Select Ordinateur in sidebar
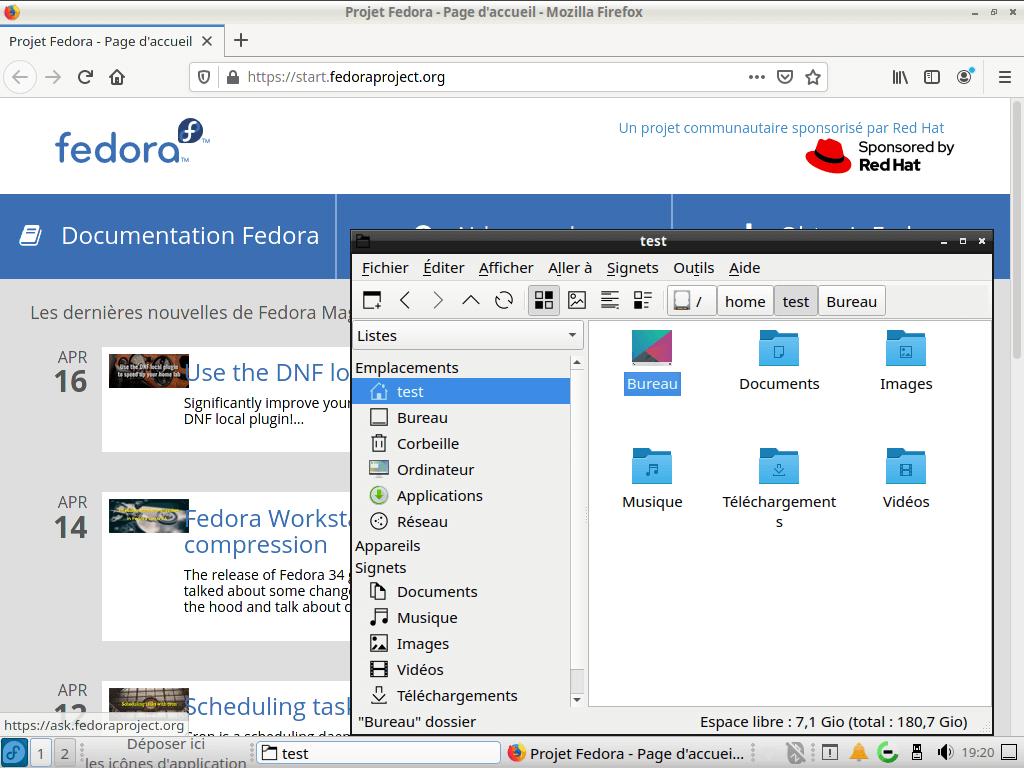The height and width of the screenshot is (768, 1024). (461, 470)
